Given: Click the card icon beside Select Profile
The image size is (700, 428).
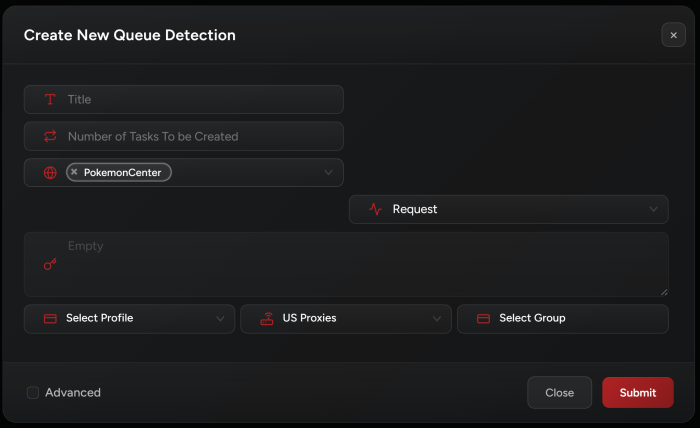Looking at the screenshot, I should pos(50,319).
